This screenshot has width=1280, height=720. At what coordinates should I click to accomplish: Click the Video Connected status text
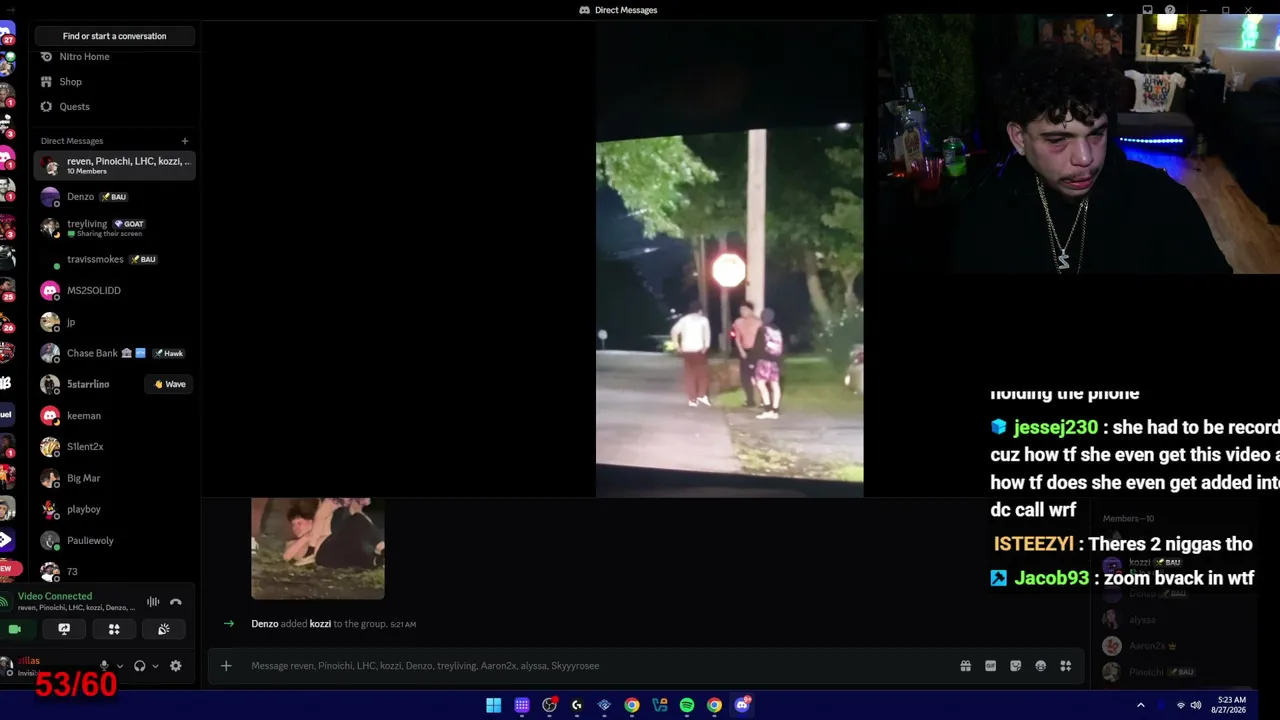pyautogui.click(x=55, y=596)
